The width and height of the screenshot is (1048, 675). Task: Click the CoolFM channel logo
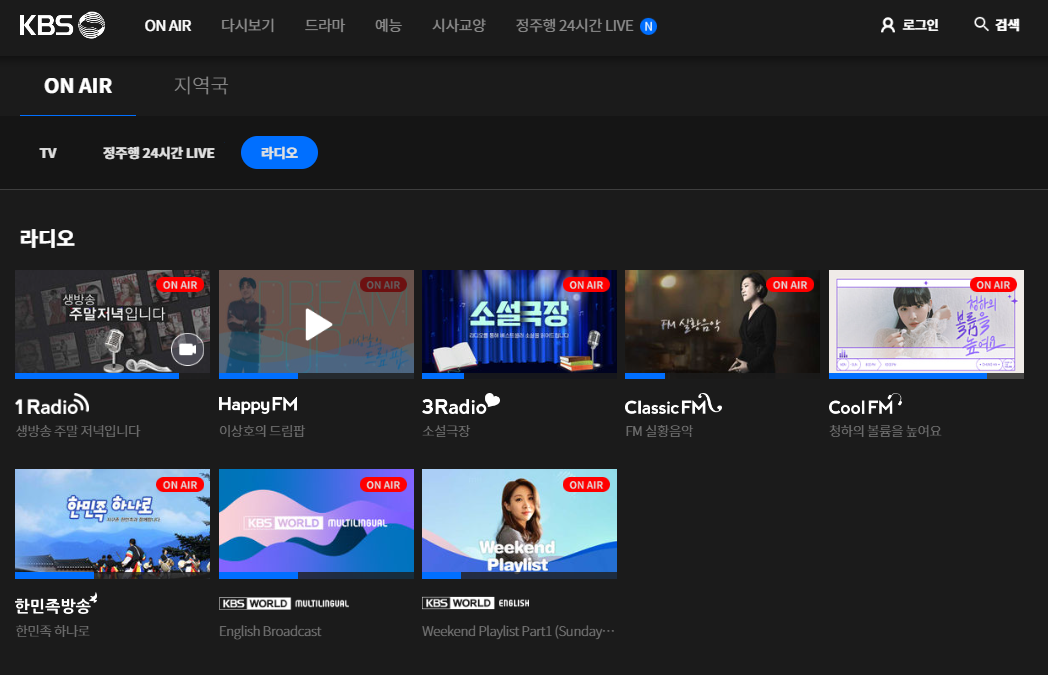[x=865, y=405]
